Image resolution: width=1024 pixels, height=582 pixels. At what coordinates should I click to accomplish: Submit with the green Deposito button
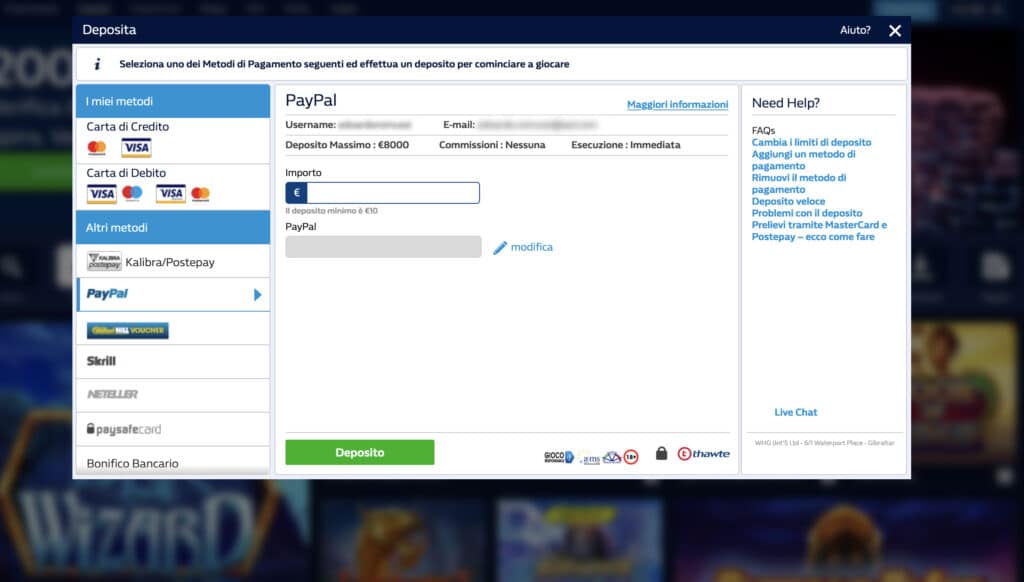click(360, 452)
